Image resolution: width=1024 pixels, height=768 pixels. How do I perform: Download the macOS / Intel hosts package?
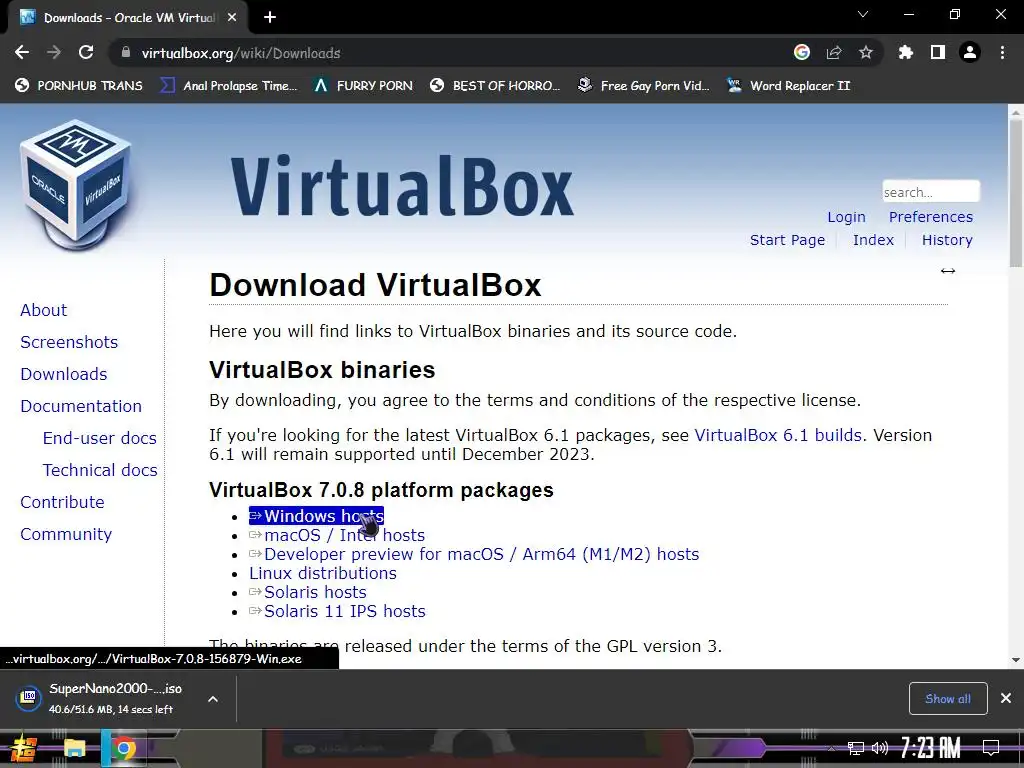337,536
